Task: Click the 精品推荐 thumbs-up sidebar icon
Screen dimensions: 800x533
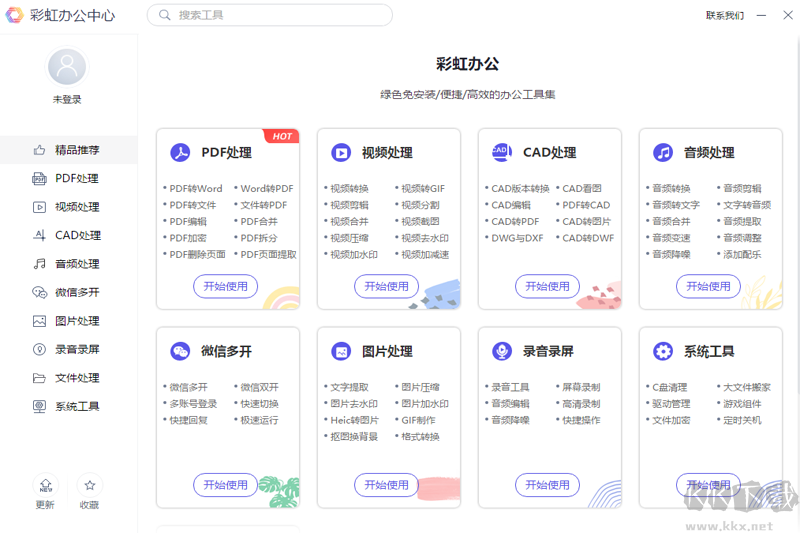Action: click(x=39, y=150)
